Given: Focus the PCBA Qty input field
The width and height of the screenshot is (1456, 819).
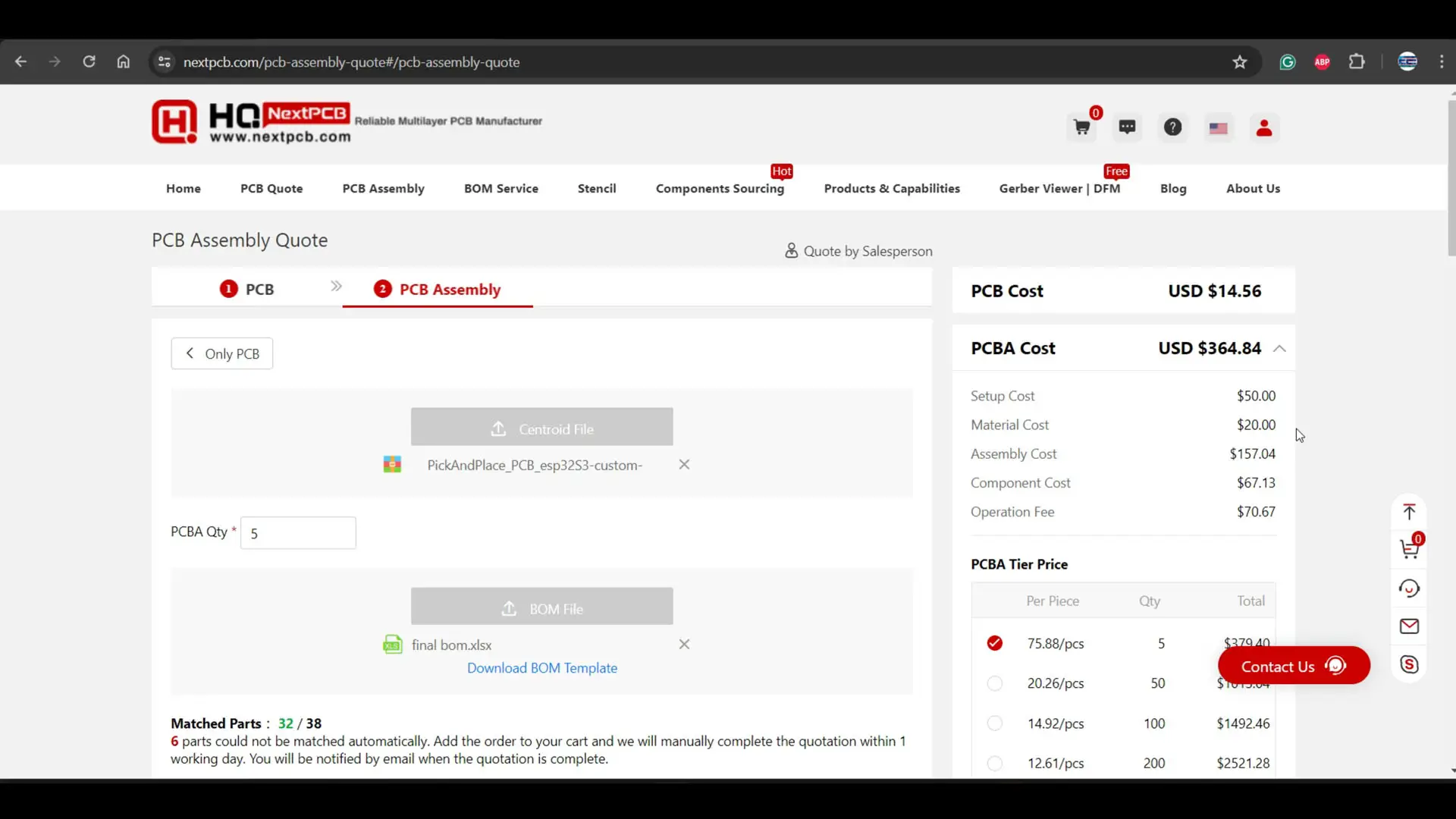Looking at the screenshot, I should coord(298,533).
